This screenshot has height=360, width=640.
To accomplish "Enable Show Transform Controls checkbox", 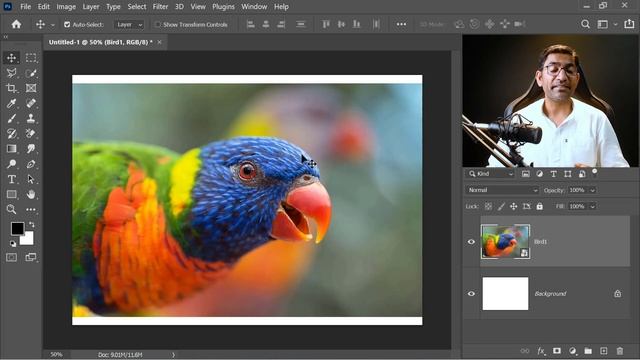I will point(158,25).
